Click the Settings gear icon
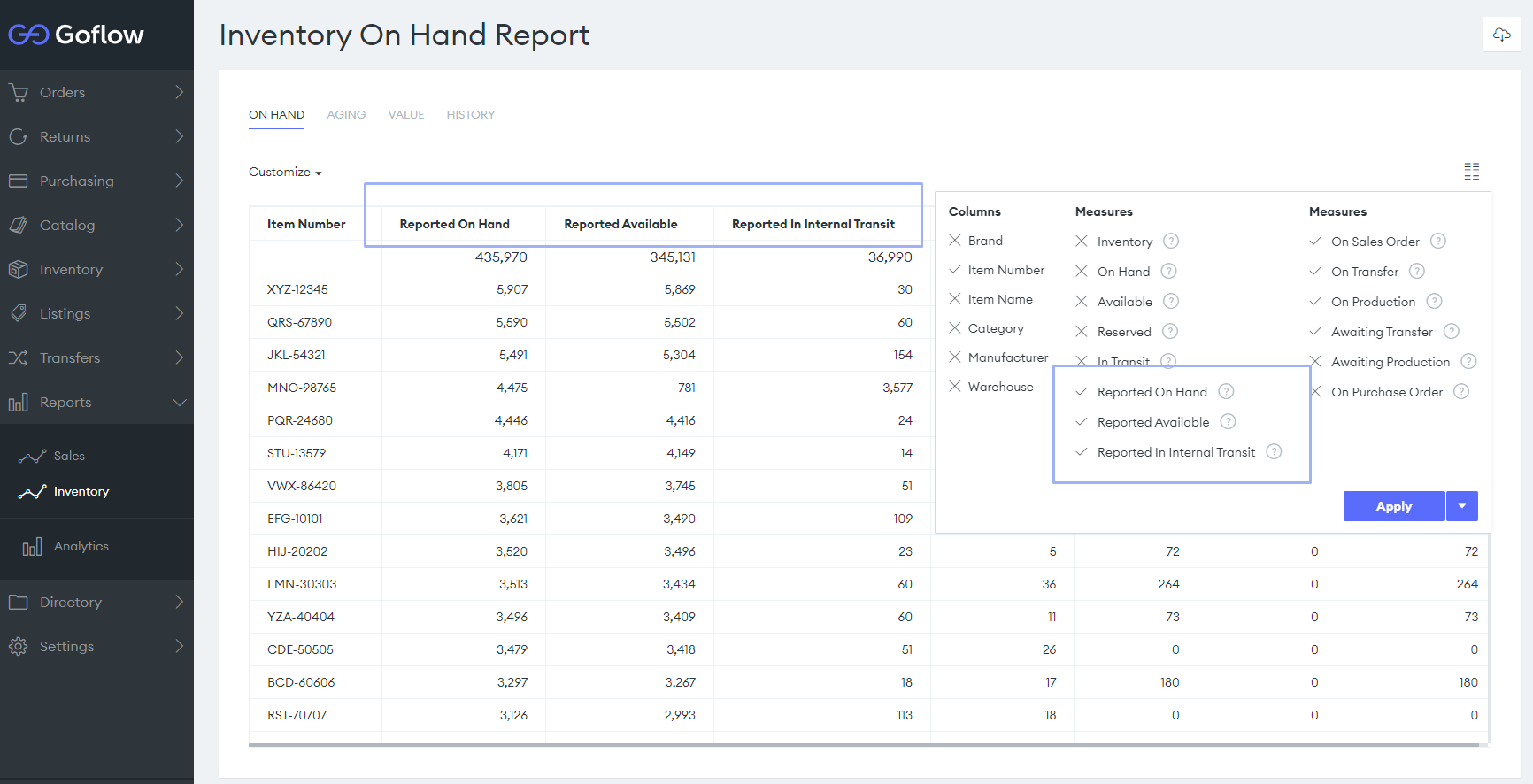Image resolution: width=1533 pixels, height=784 pixels. tap(19, 646)
